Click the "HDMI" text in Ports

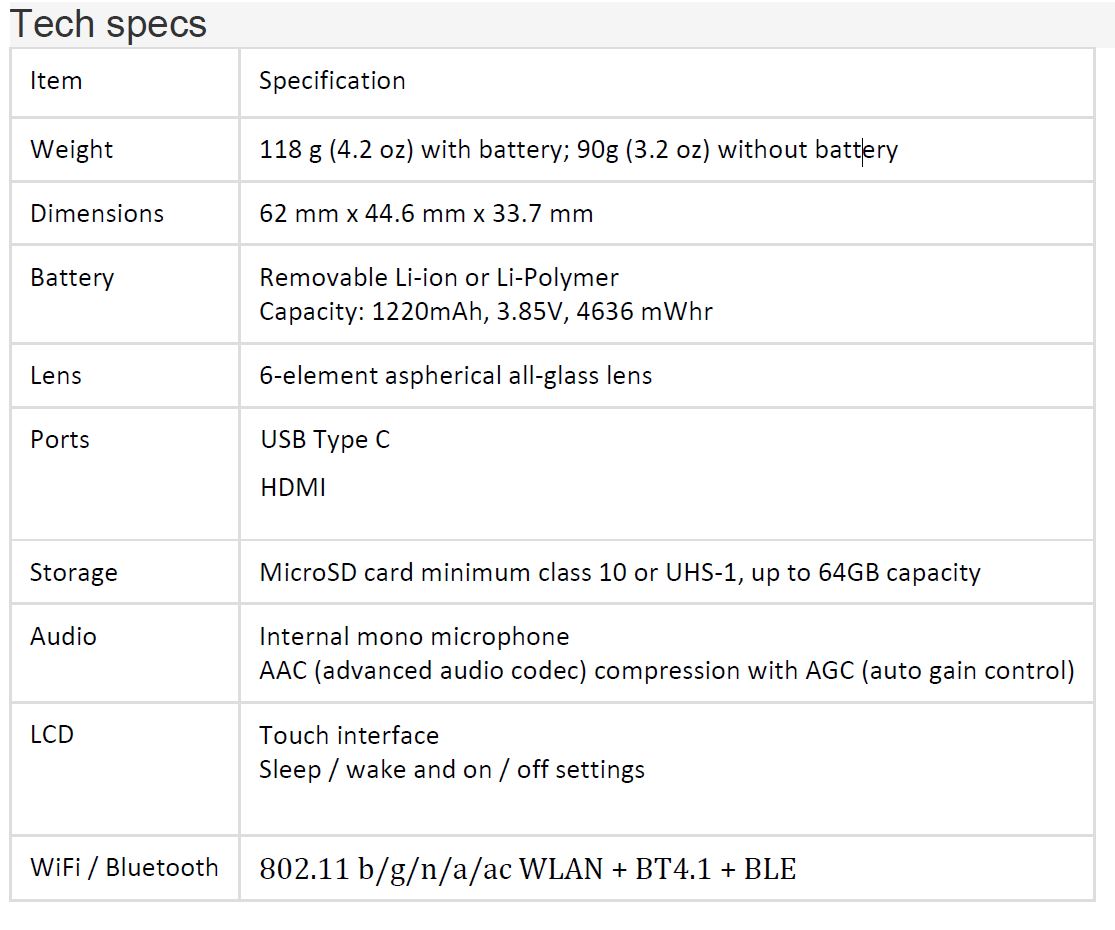pyautogui.click(x=293, y=488)
